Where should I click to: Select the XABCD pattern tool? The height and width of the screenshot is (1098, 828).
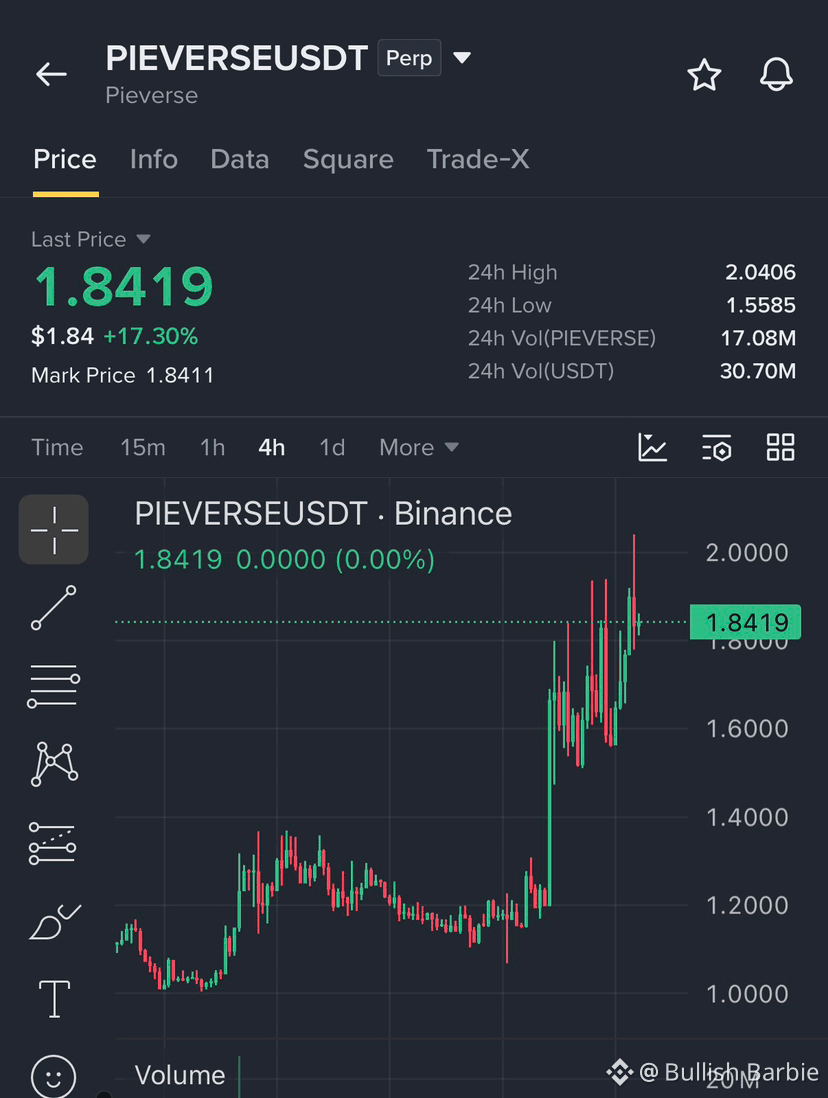tap(54, 764)
